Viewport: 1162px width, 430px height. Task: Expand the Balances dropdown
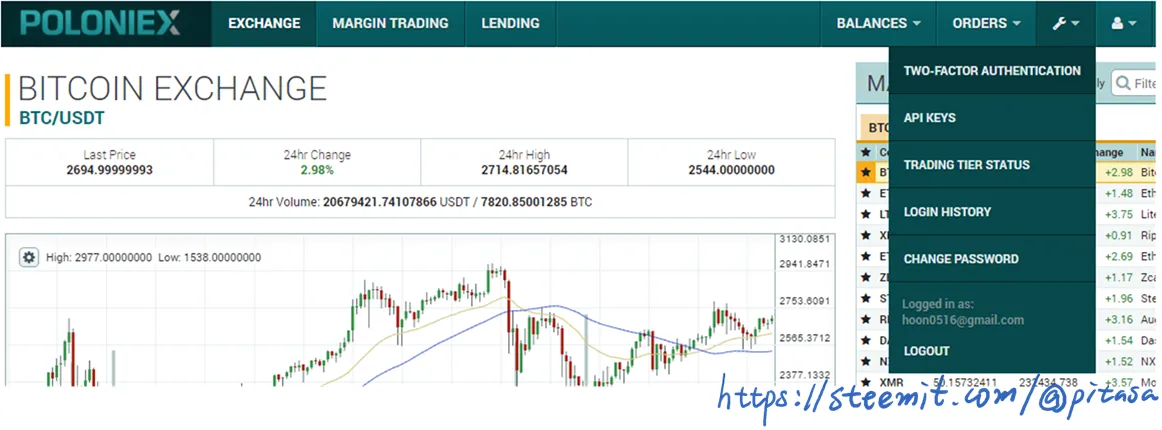tap(878, 24)
